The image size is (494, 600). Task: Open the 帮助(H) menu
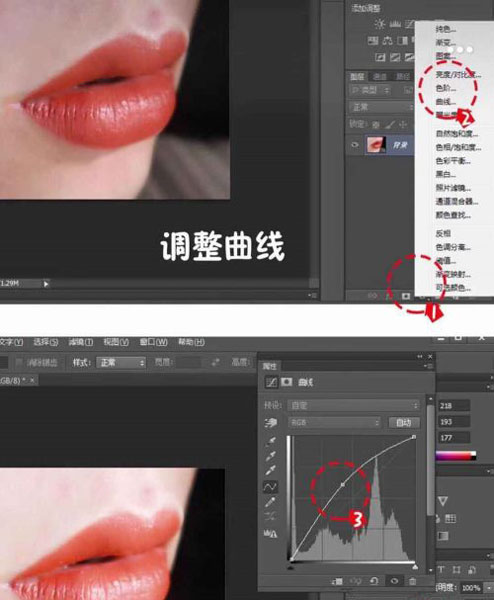tap(191, 342)
